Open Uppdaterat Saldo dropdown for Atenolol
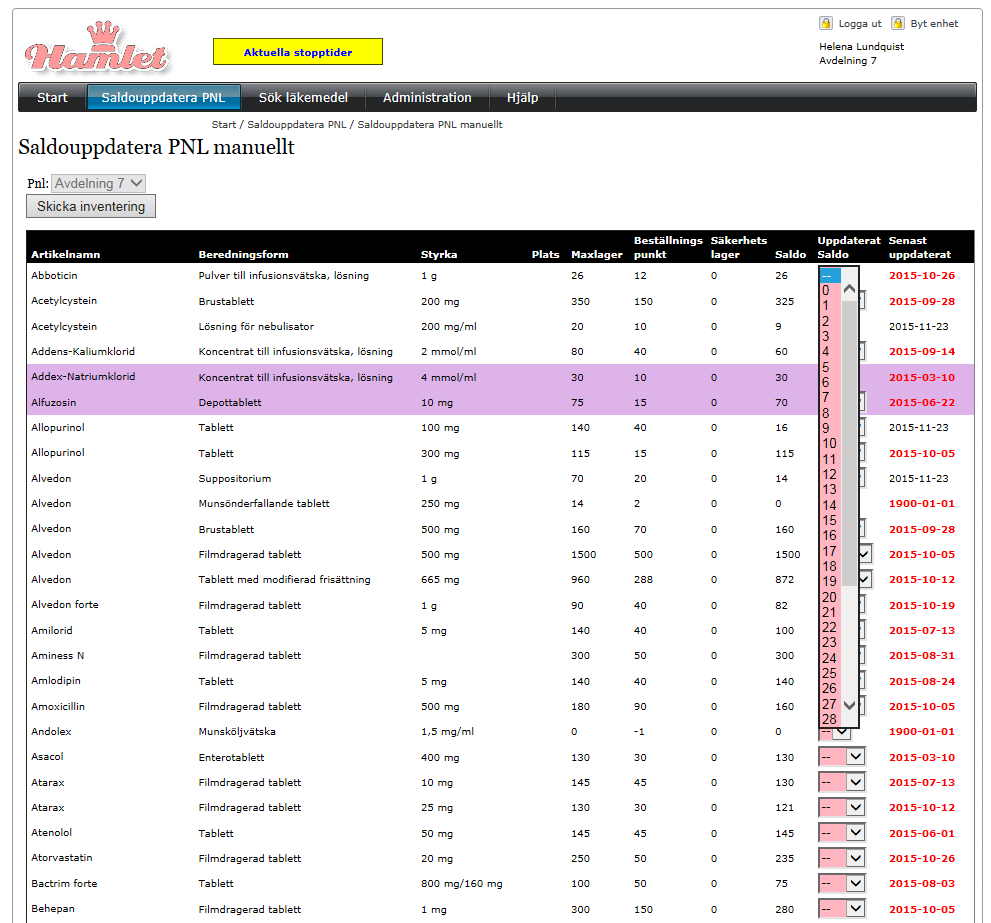The width and height of the screenshot is (991, 923). [842, 833]
